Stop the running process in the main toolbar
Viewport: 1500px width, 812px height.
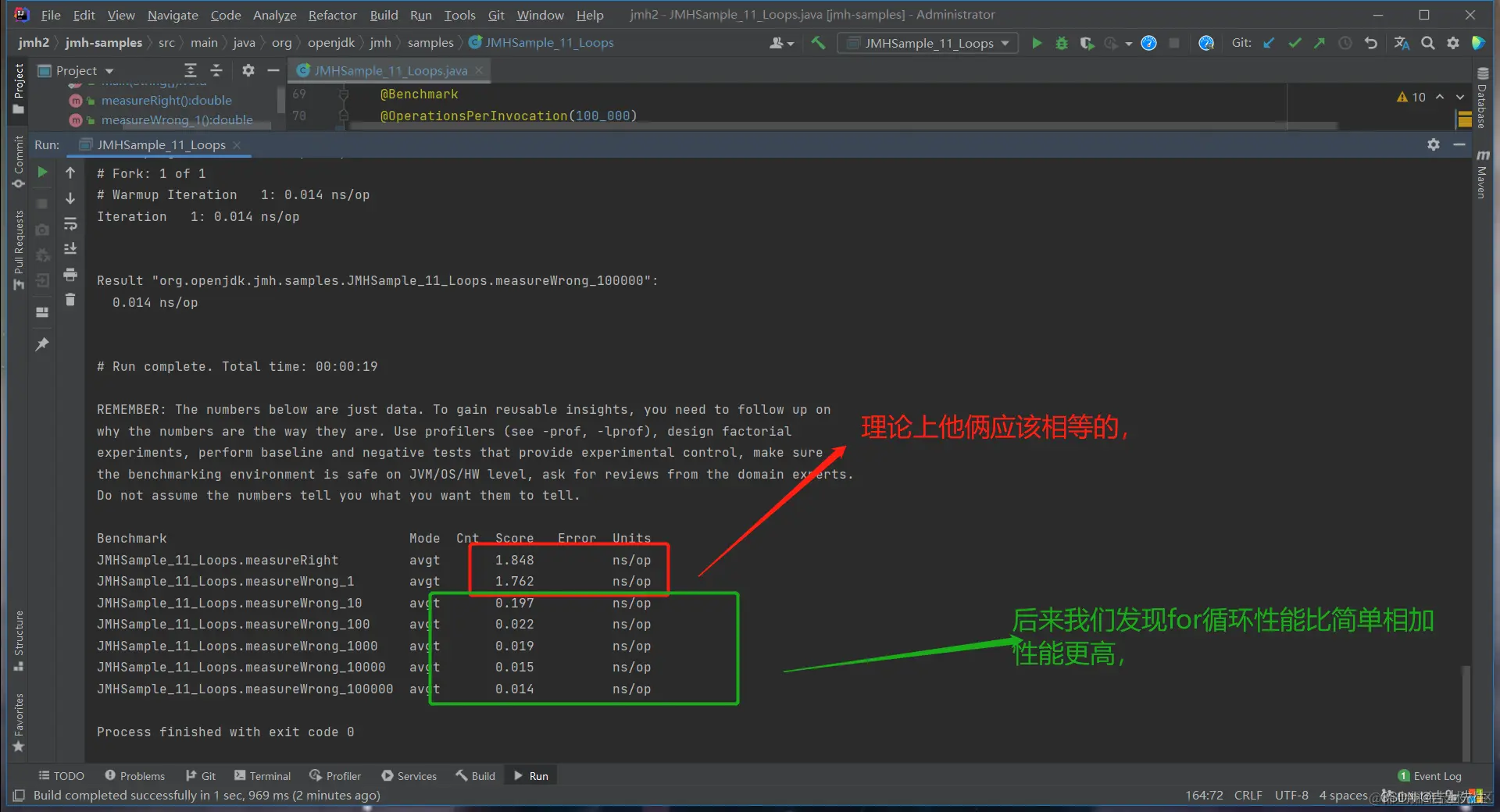tap(1173, 43)
